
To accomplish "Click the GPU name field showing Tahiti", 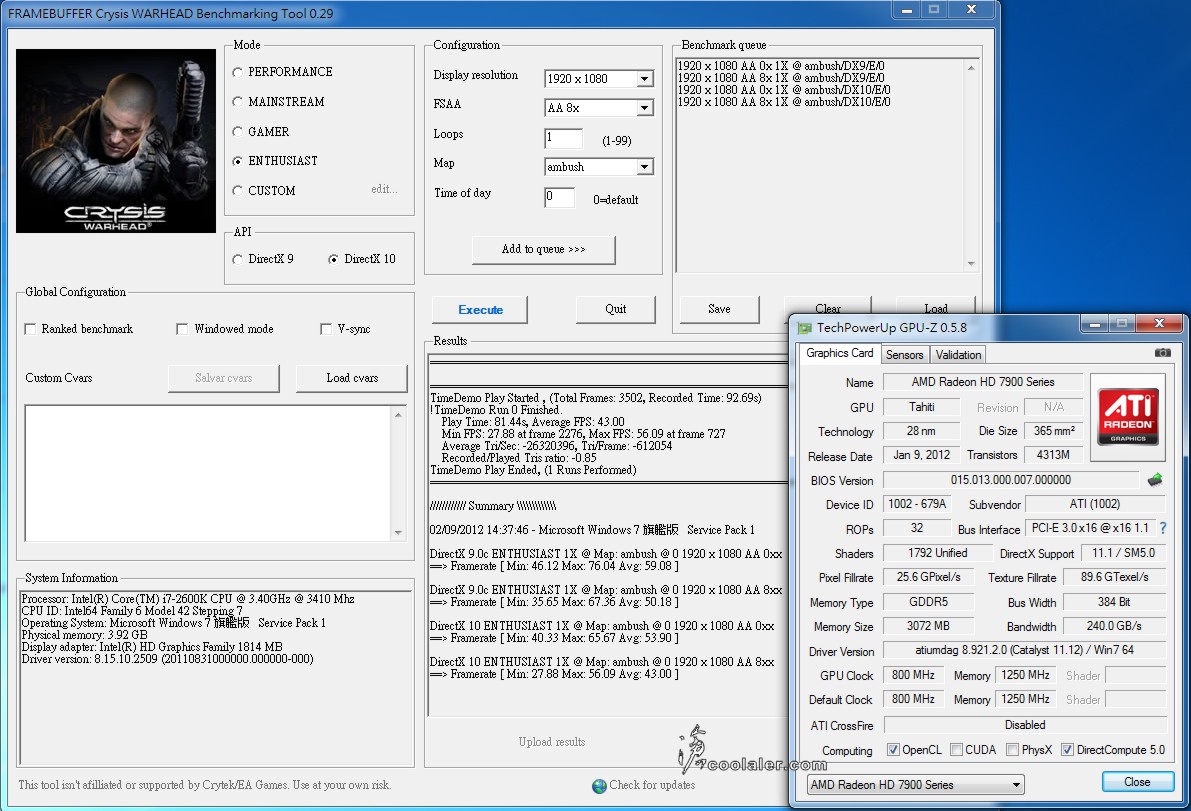I will [922, 407].
